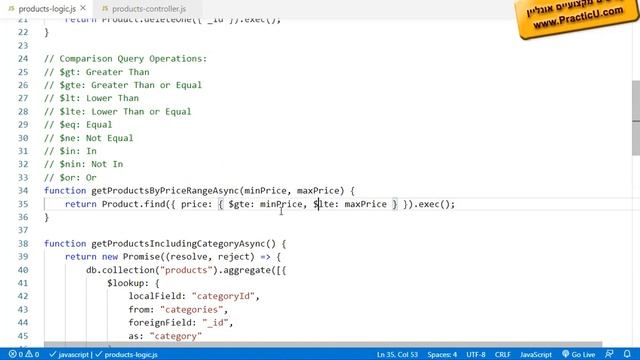This screenshot has width=640, height=360.
Task: Open Ln 35, Col 53 go-to-line
Action: click(x=397, y=354)
